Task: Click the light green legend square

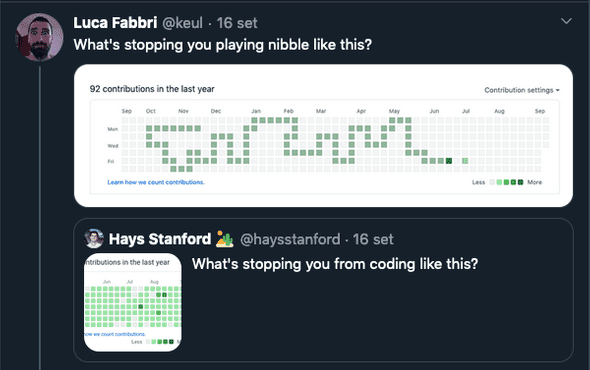Action: coord(499,182)
